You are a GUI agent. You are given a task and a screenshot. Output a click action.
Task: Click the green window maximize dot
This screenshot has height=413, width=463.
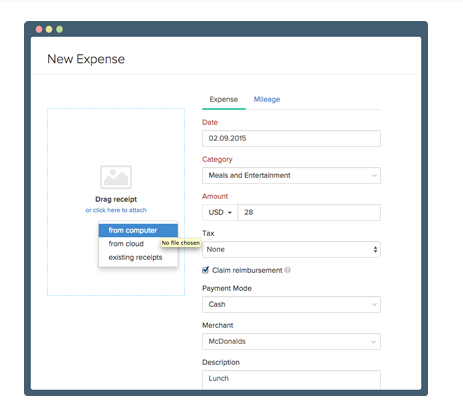(x=59, y=29)
